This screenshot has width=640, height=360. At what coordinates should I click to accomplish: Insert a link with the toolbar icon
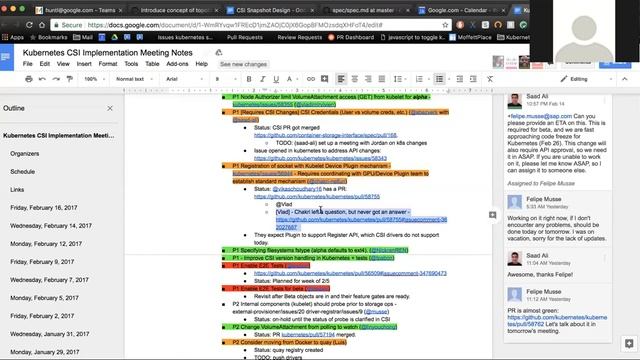[311, 79]
